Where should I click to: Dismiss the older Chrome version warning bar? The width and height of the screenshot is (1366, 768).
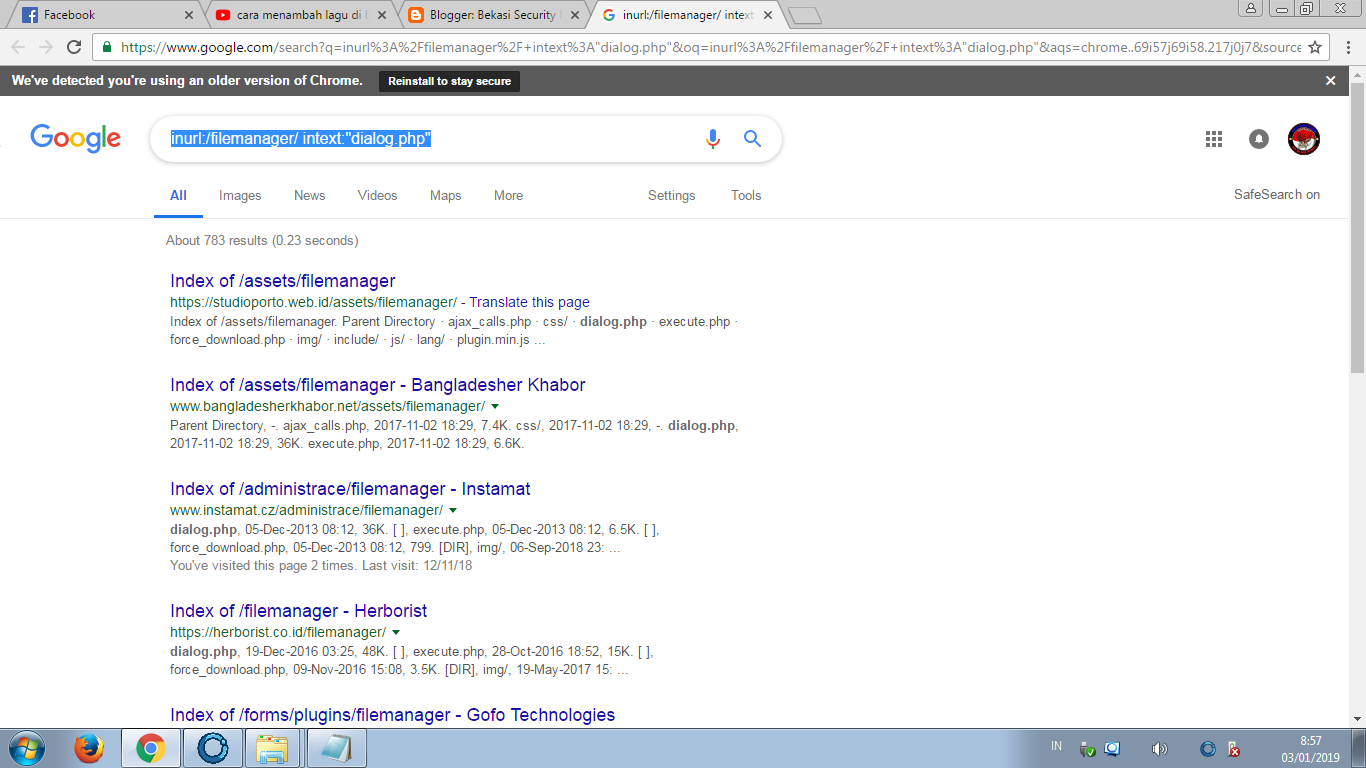[x=1331, y=81]
